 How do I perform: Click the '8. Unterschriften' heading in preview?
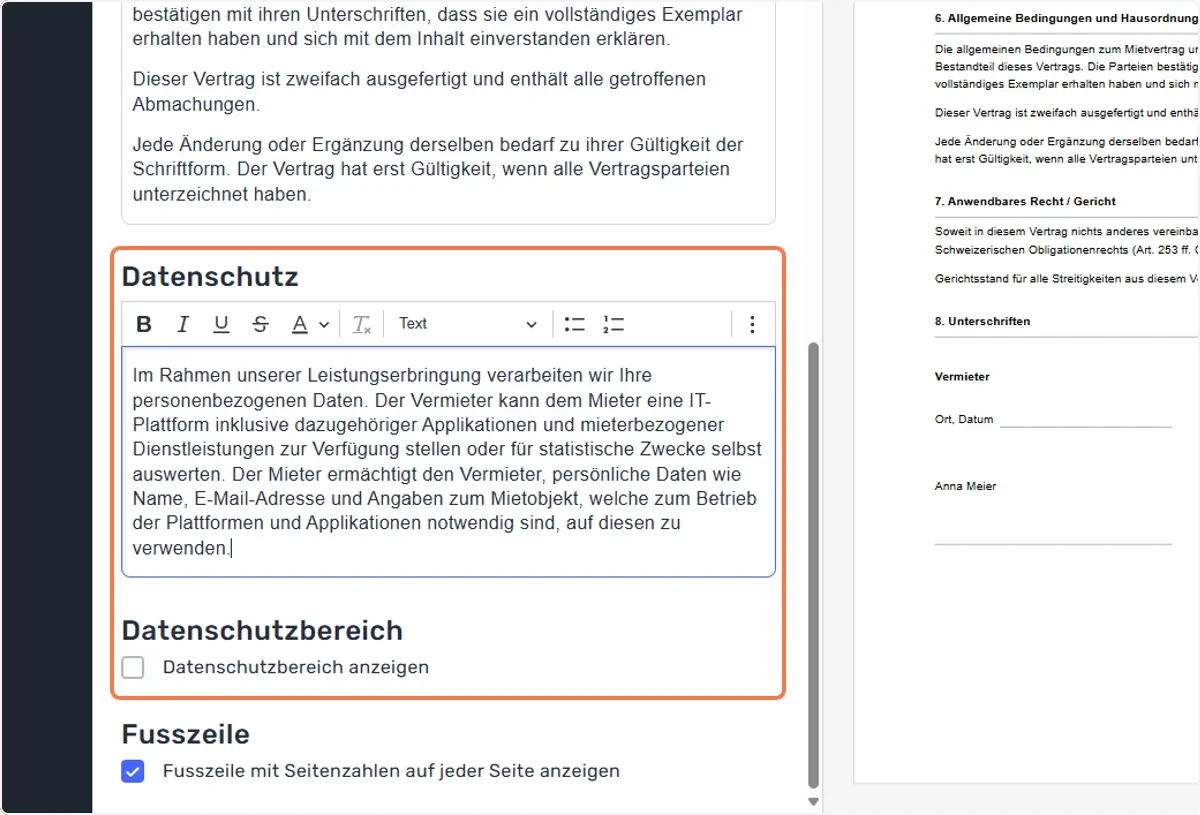(x=982, y=321)
